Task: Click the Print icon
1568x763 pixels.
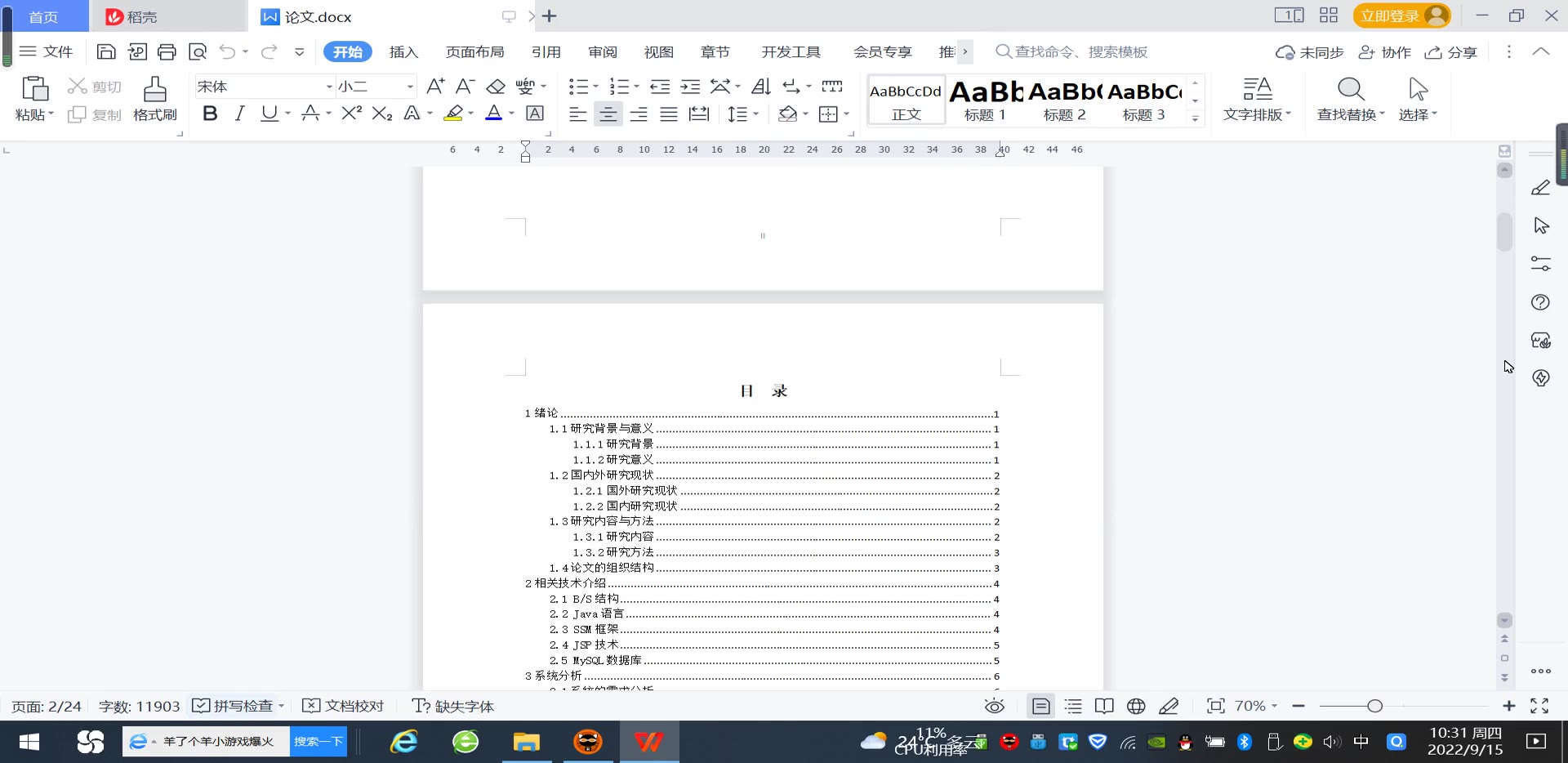Action: pyautogui.click(x=167, y=52)
